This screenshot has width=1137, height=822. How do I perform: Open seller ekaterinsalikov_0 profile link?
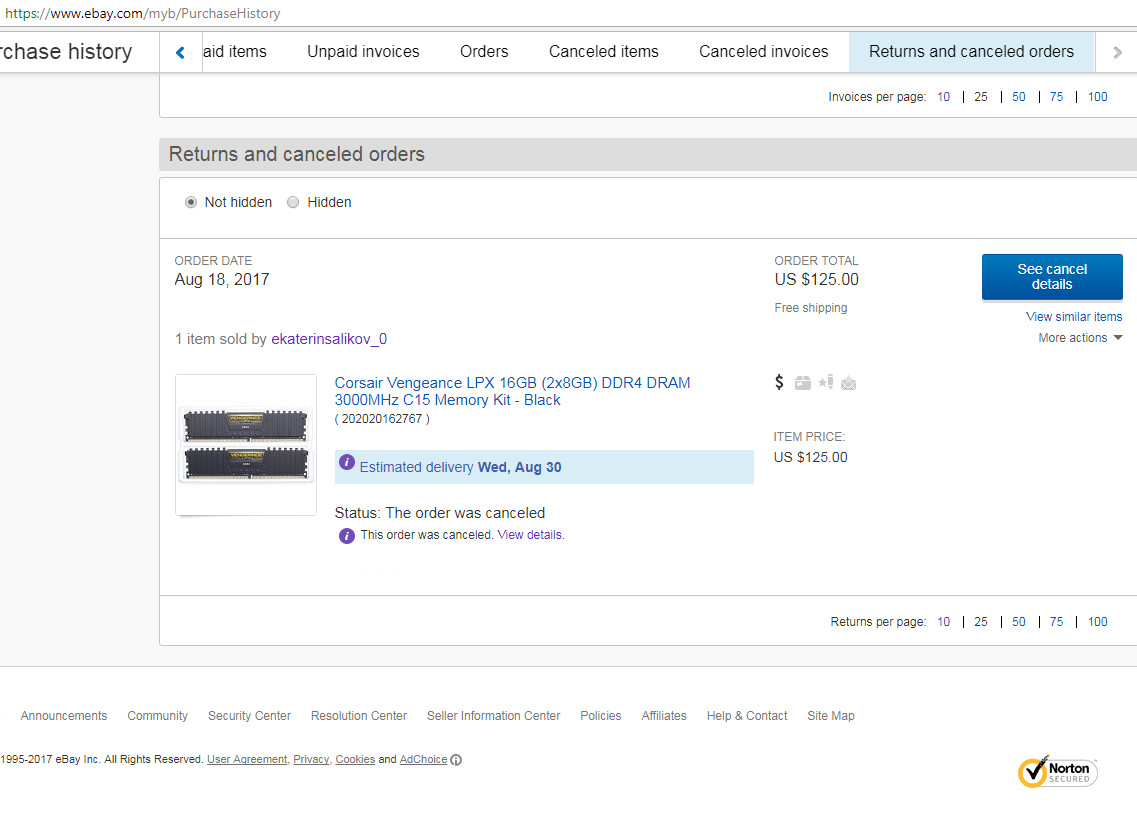(x=328, y=339)
